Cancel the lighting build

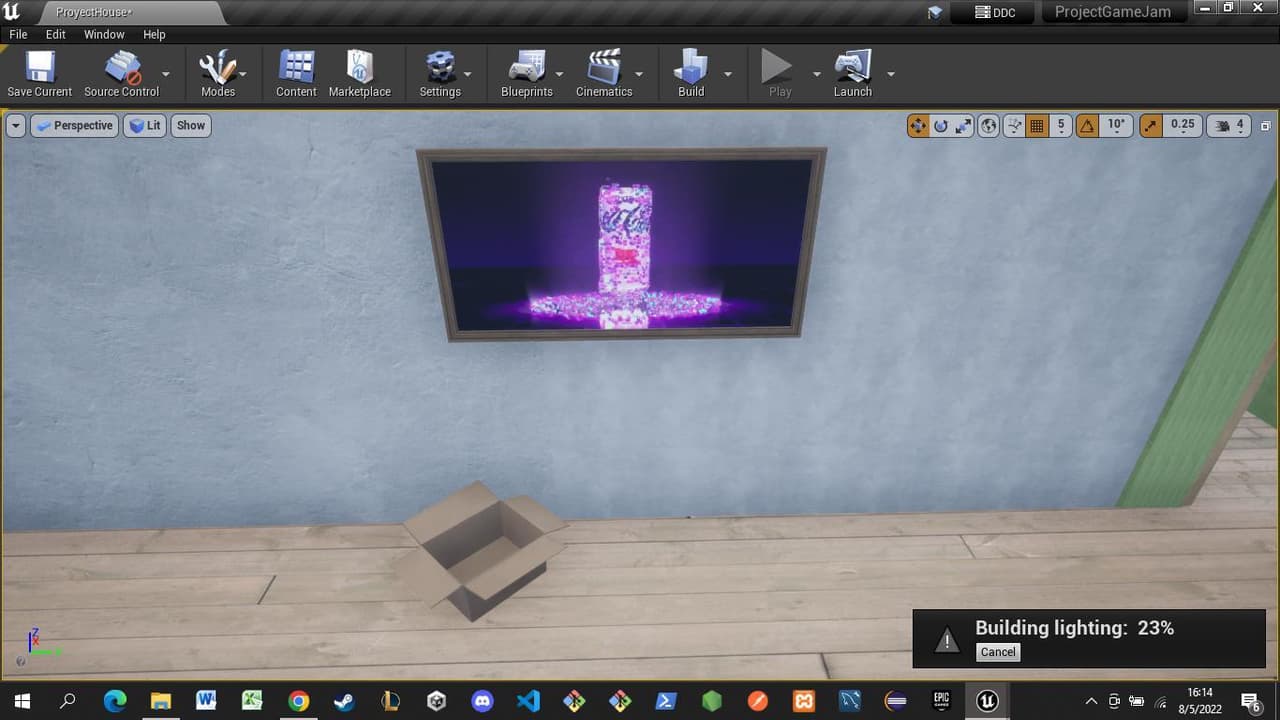pyautogui.click(x=997, y=652)
